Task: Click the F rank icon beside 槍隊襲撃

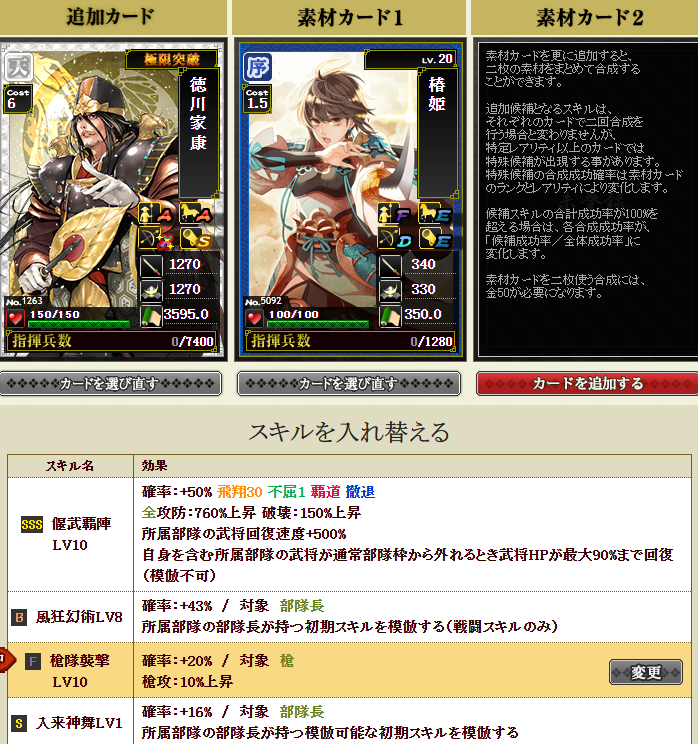Action: (x=33, y=661)
